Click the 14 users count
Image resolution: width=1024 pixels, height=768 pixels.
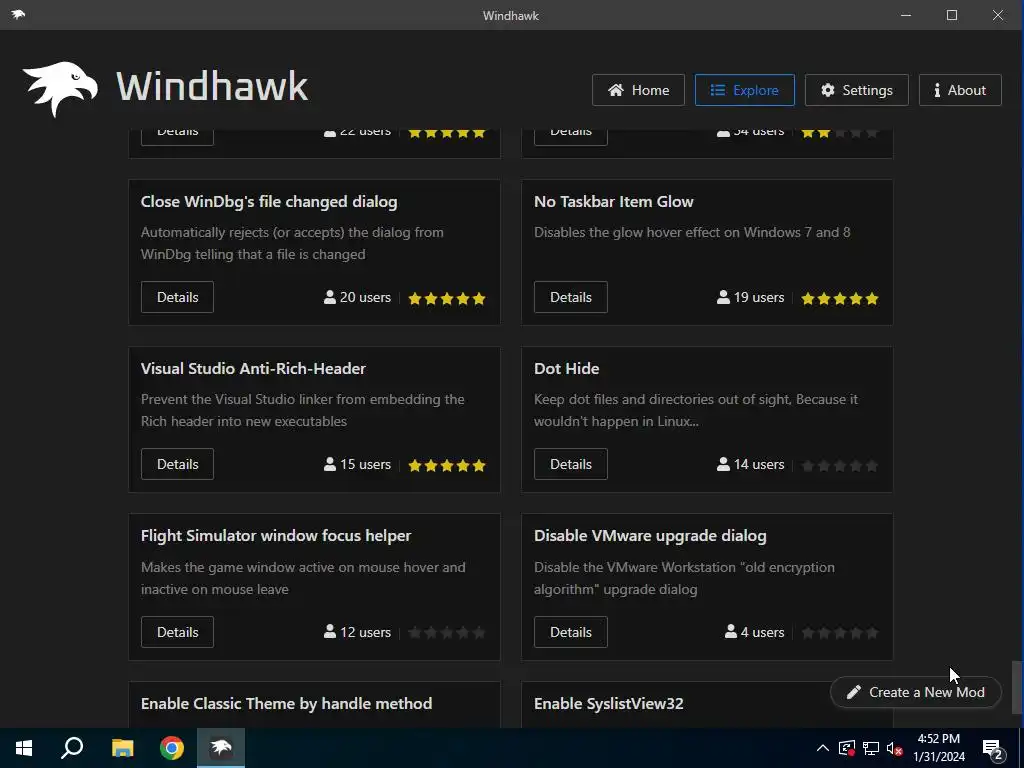click(x=750, y=464)
